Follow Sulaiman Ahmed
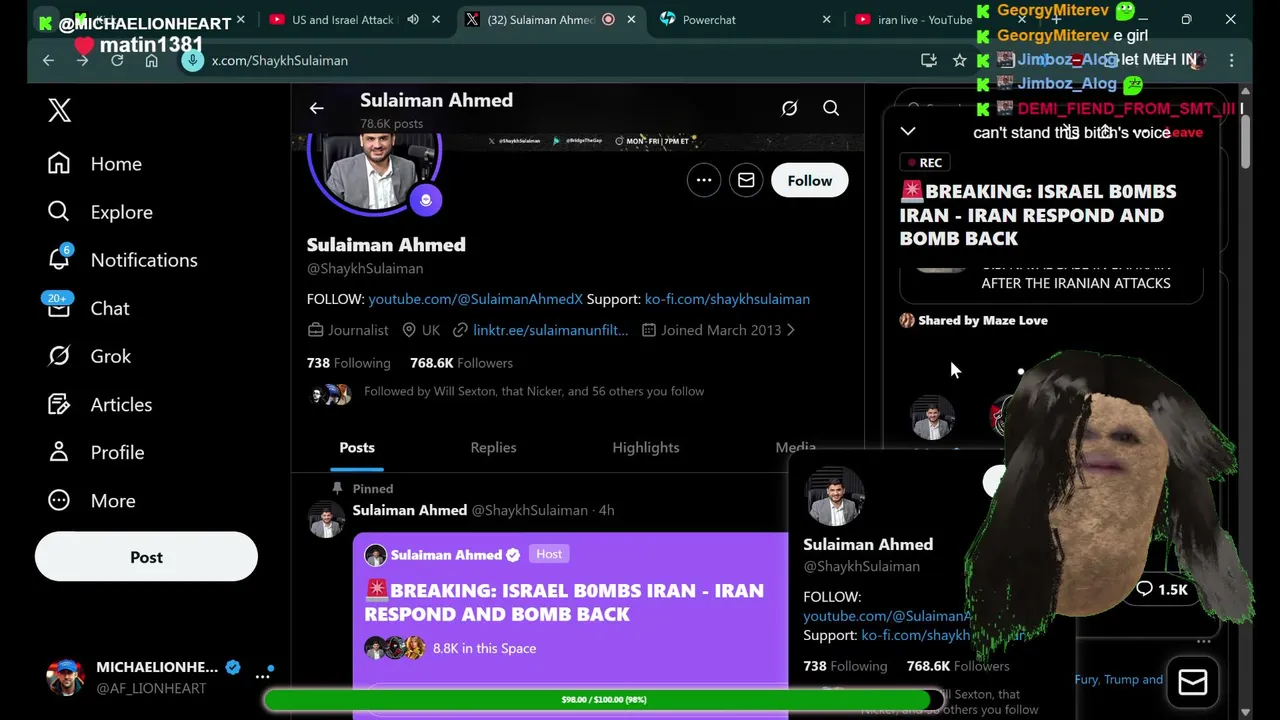The height and width of the screenshot is (720, 1280). [x=809, y=180]
